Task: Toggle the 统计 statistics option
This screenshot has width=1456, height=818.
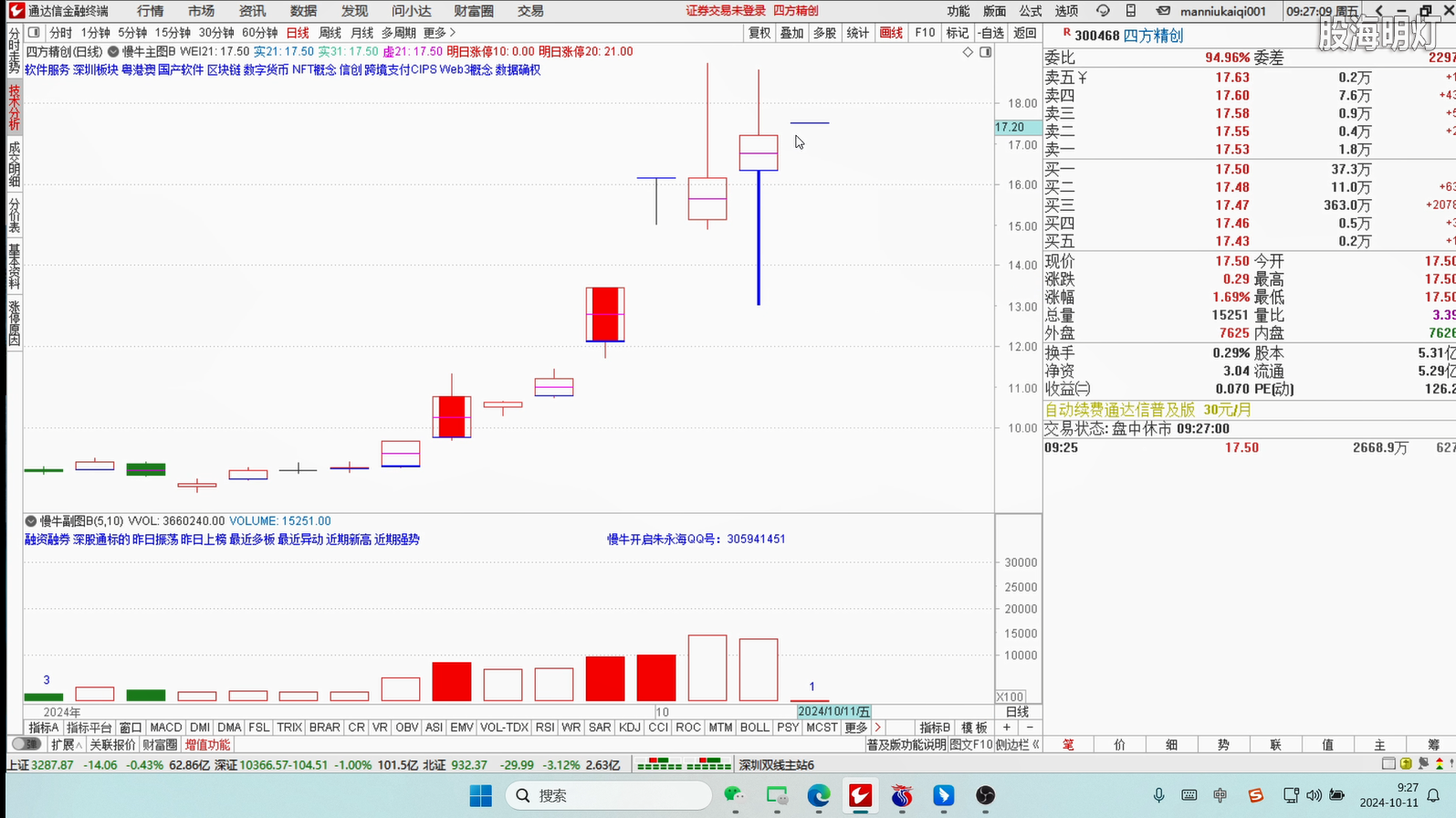Action: pos(857,33)
